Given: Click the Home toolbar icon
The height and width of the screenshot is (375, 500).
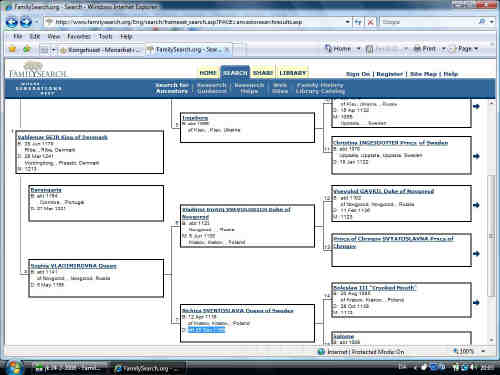Looking at the screenshot, I should click(x=338, y=49).
